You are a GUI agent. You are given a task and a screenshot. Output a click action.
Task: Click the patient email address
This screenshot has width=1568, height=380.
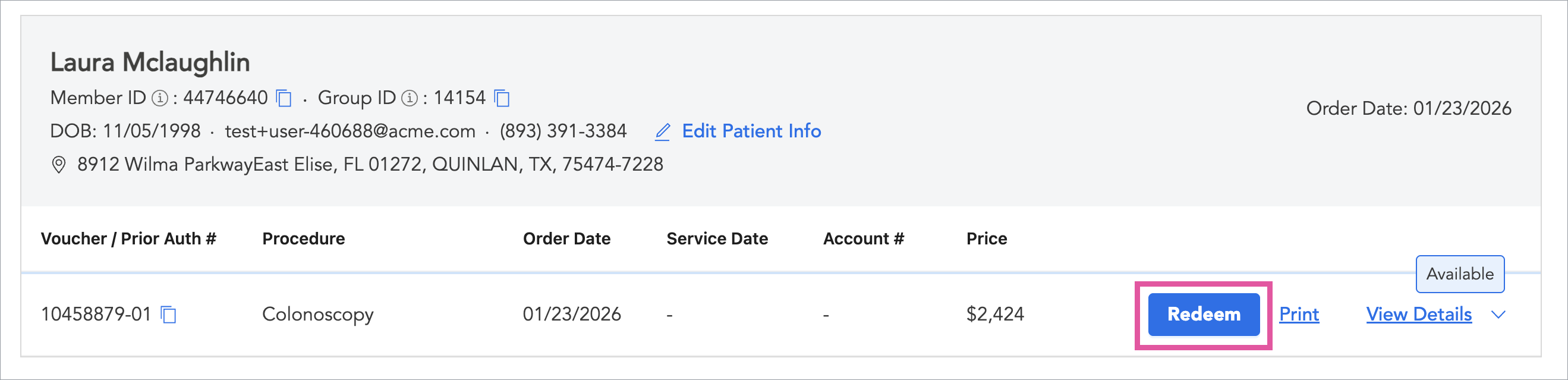click(350, 131)
